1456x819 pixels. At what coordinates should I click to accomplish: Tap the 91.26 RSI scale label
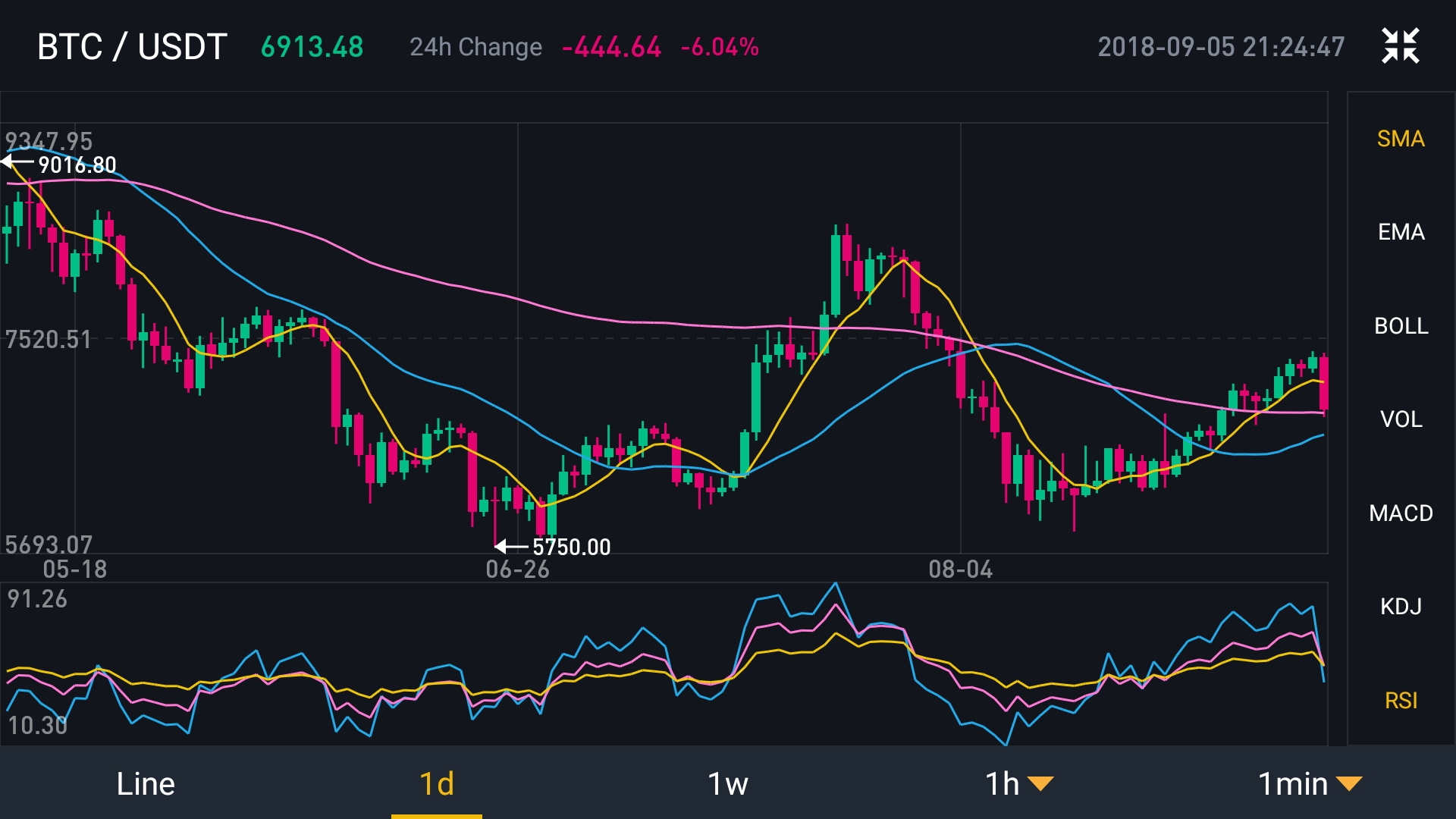coord(37,599)
